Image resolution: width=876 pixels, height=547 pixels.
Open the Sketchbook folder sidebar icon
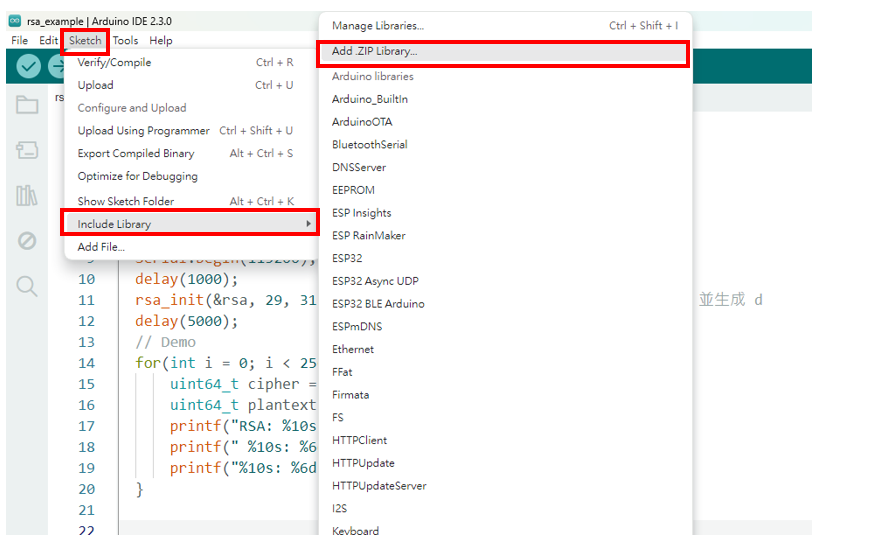pyautogui.click(x=27, y=105)
